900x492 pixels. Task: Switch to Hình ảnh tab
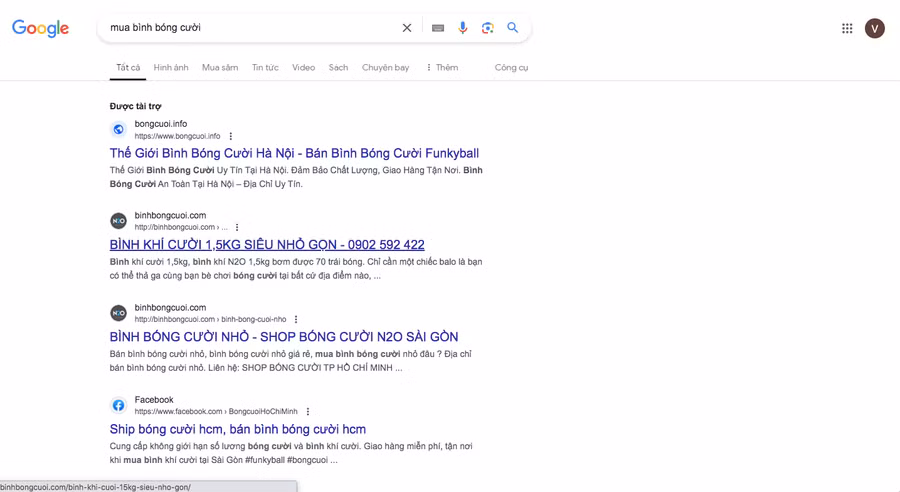pos(171,68)
